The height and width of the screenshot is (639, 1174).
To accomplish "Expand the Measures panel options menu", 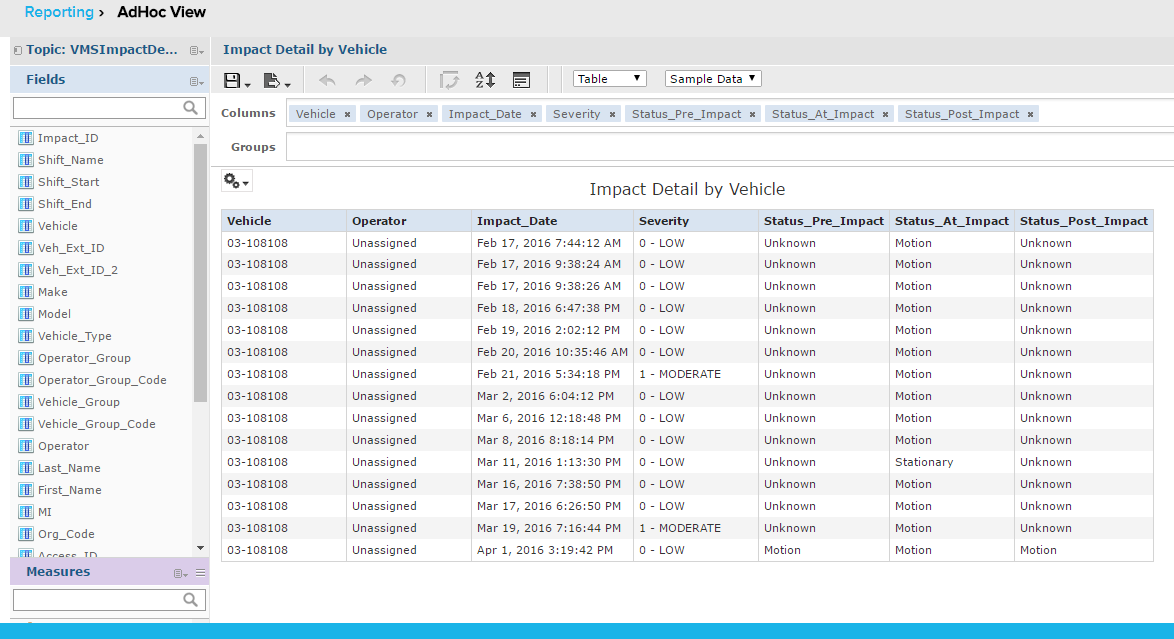I will pos(181,573).
